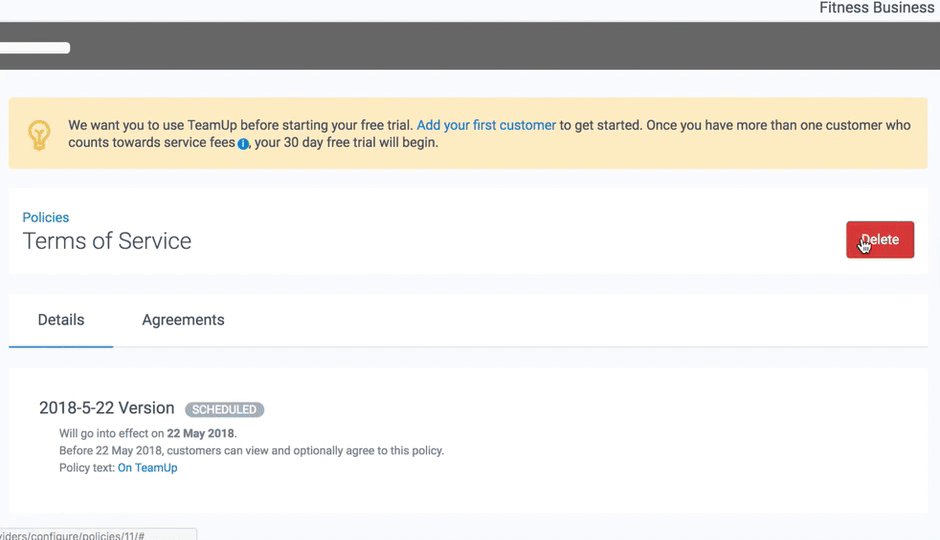This screenshot has width=940, height=540.
Task: Open the On TeamUp policy text link
Action: point(147,468)
